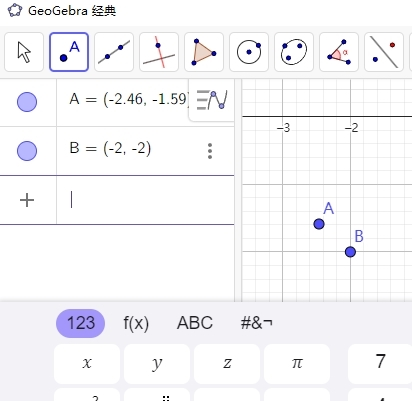Select the Angle tool
The height and width of the screenshot is (401, 412).
coord(339,52)
